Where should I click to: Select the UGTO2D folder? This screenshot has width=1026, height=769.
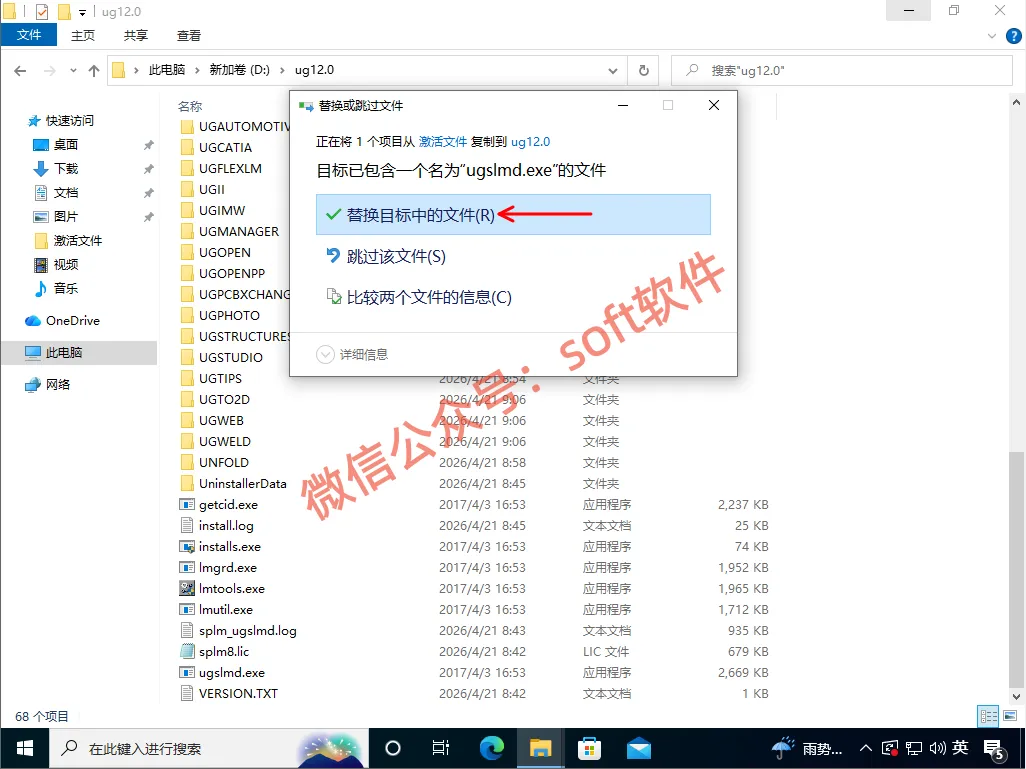224,399
